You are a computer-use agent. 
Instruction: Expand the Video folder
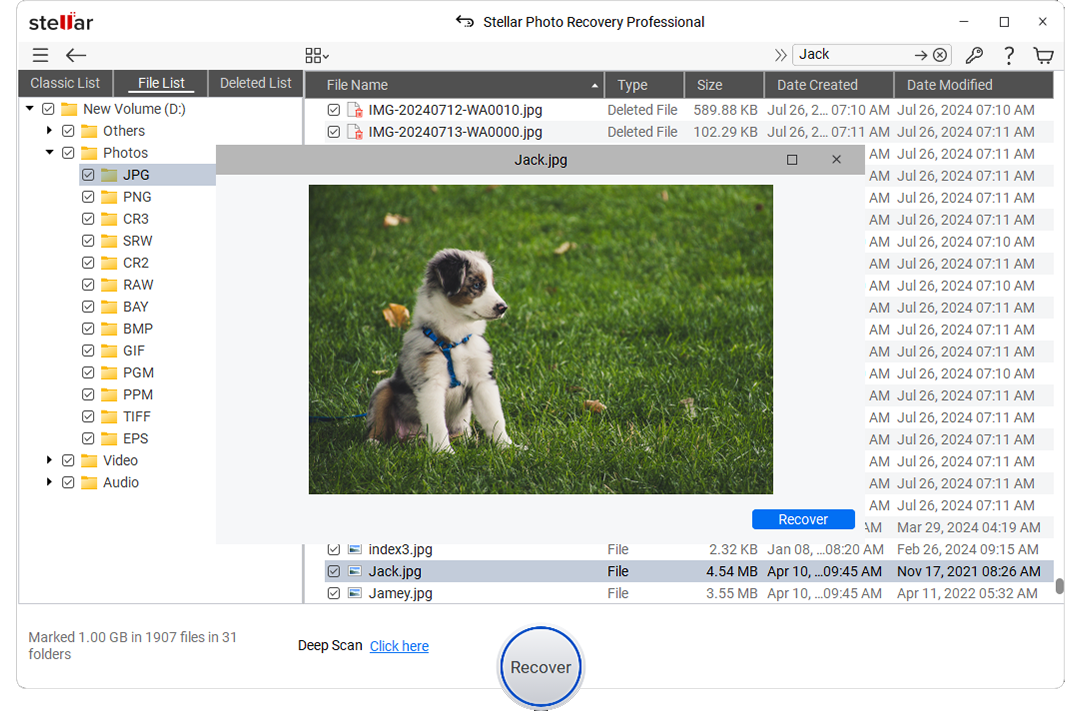click(49, 461)
